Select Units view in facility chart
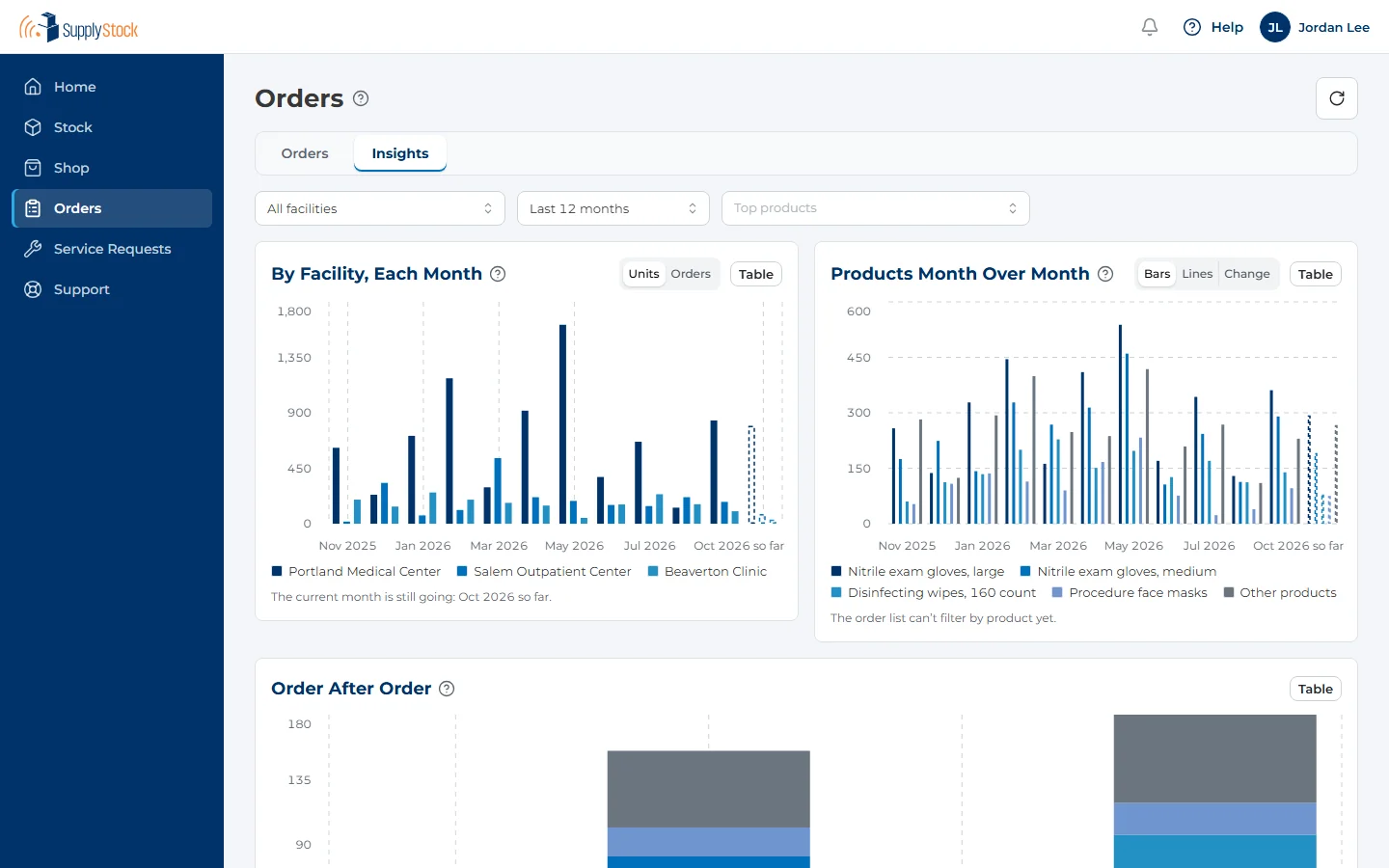 pyautogui.click(x=643, y=274)
